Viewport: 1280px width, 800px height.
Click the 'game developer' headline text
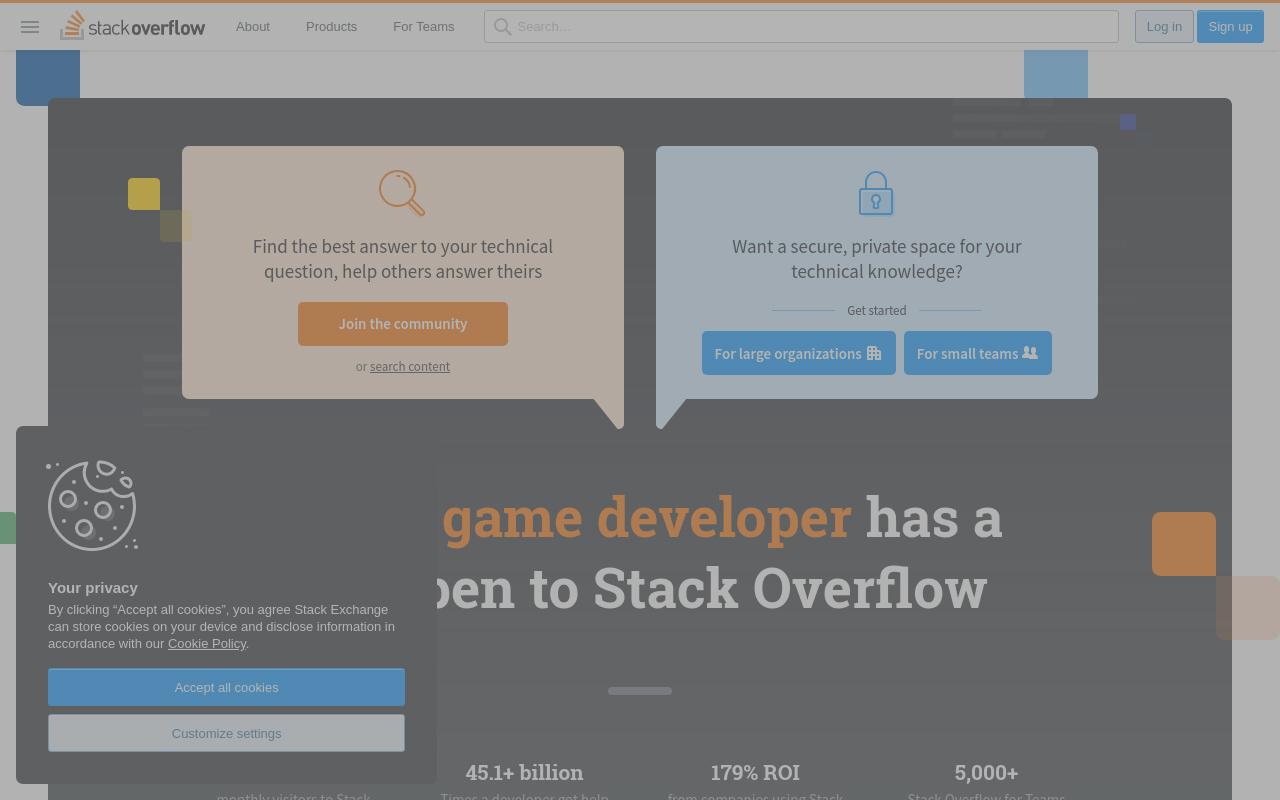[647, 518]
